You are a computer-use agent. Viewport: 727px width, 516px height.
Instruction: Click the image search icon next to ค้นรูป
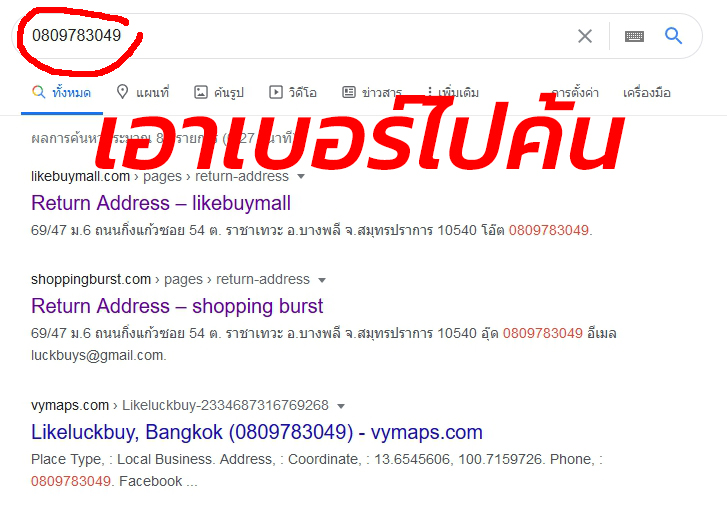point(201,92)
